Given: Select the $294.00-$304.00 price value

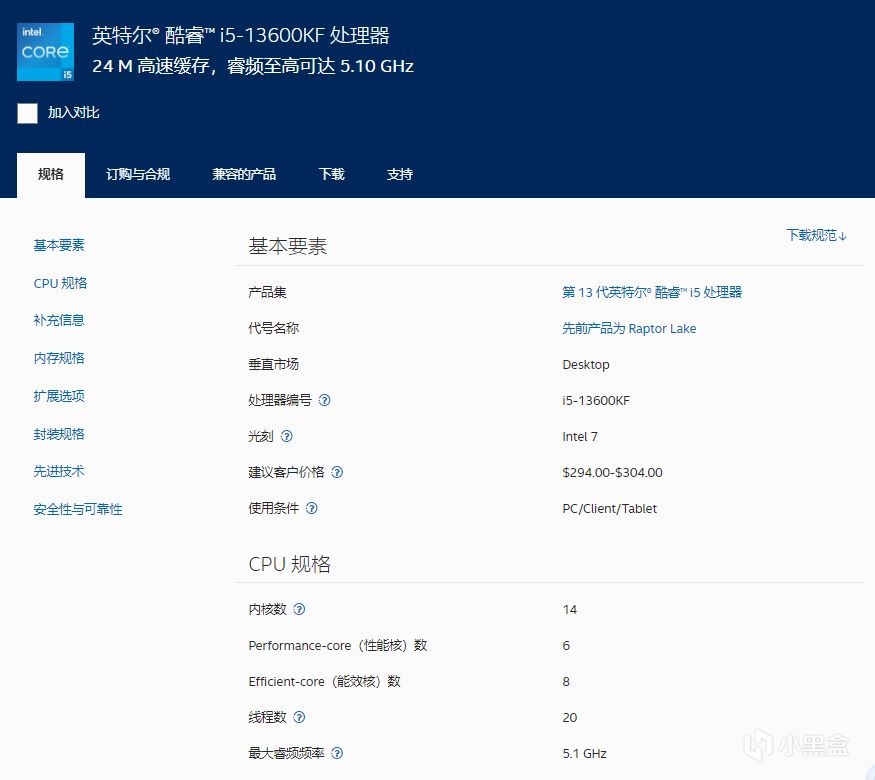Looking at the screenshot, I should 612,473.
